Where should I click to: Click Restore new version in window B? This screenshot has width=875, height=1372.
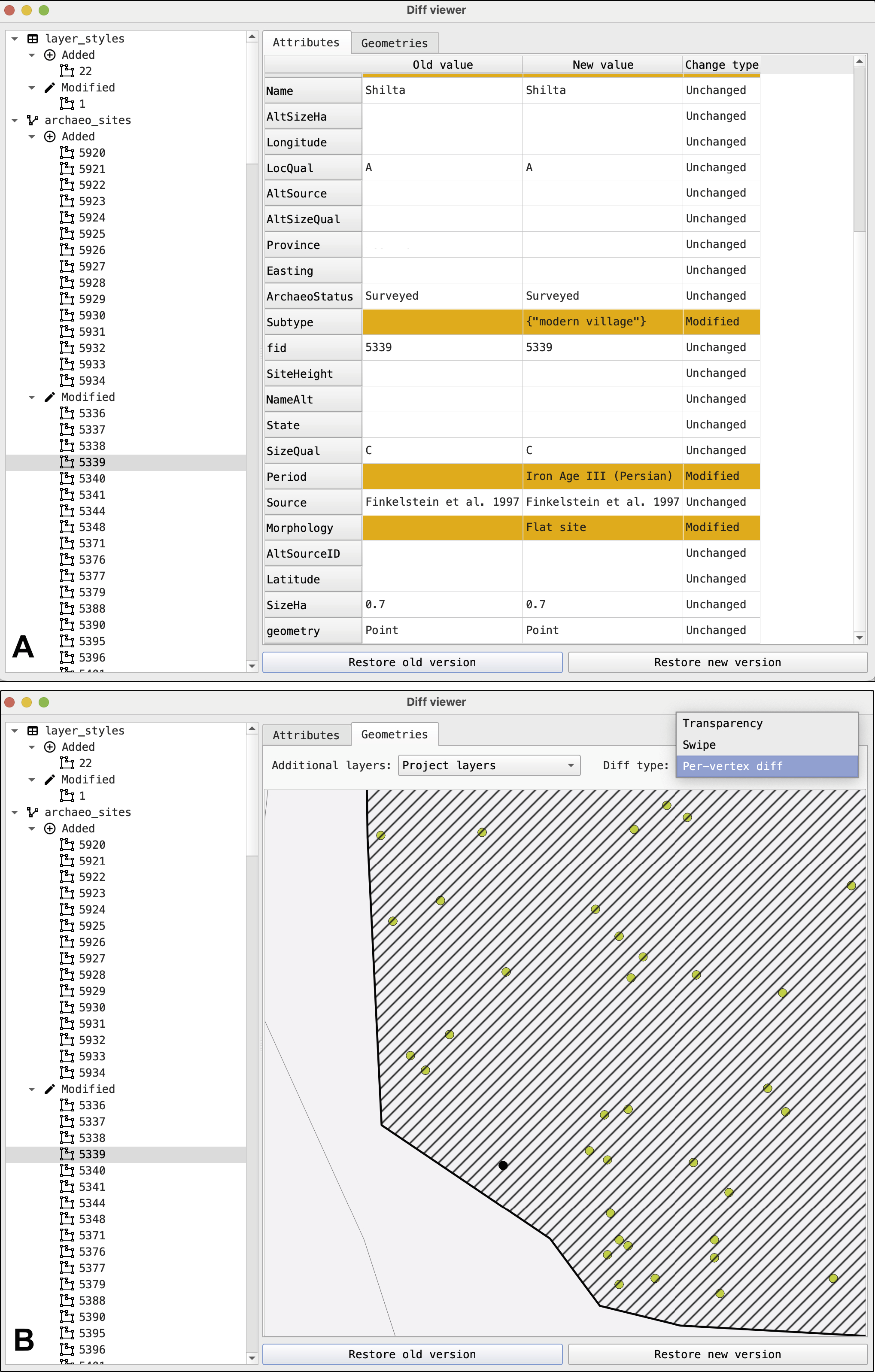tap(718, 1354)
